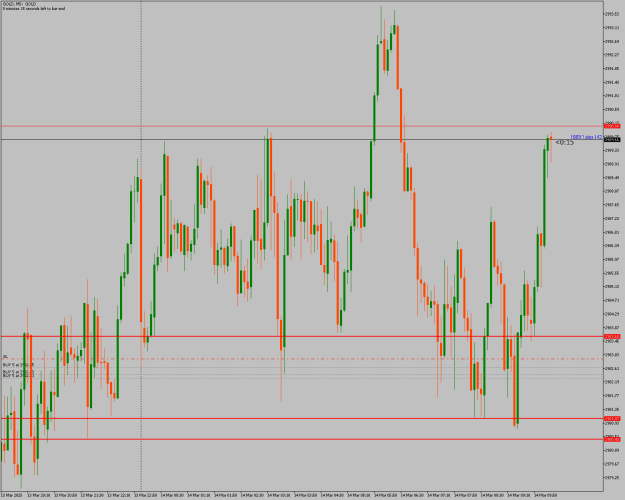Select the pale red top resistance line
Screen dimensions: 625x500
tap(302, 126)
